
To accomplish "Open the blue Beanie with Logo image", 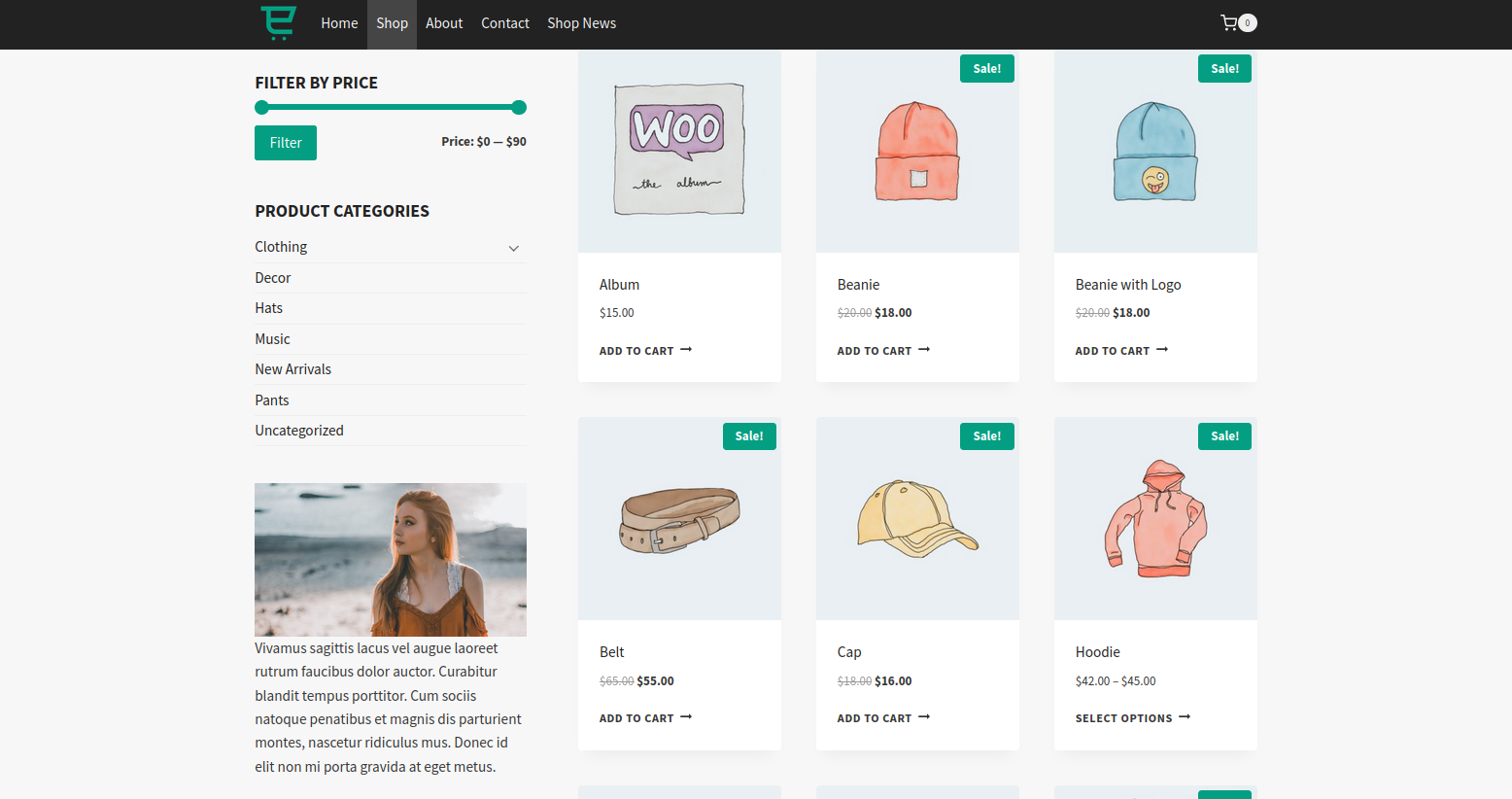I will click(1155, 151).
